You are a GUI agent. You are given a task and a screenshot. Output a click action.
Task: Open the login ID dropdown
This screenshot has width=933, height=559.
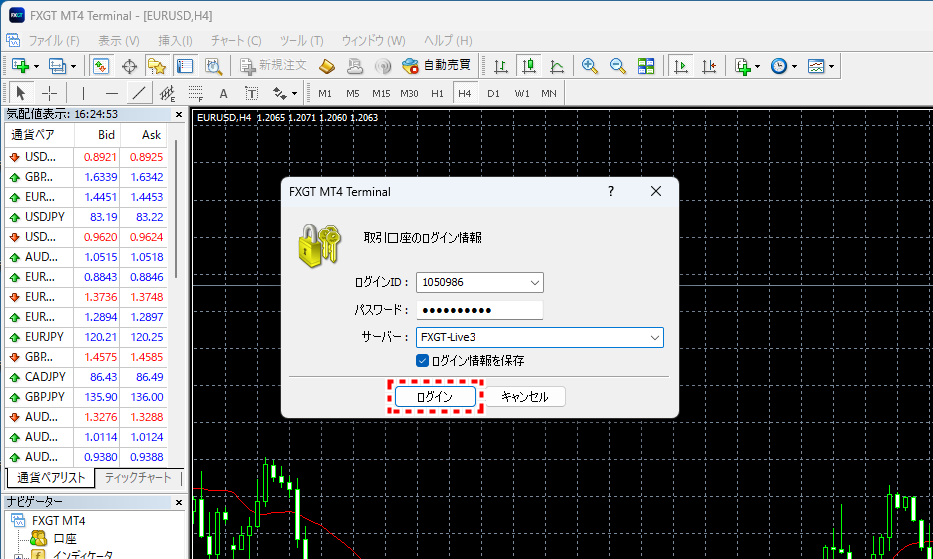coord(533,283)
